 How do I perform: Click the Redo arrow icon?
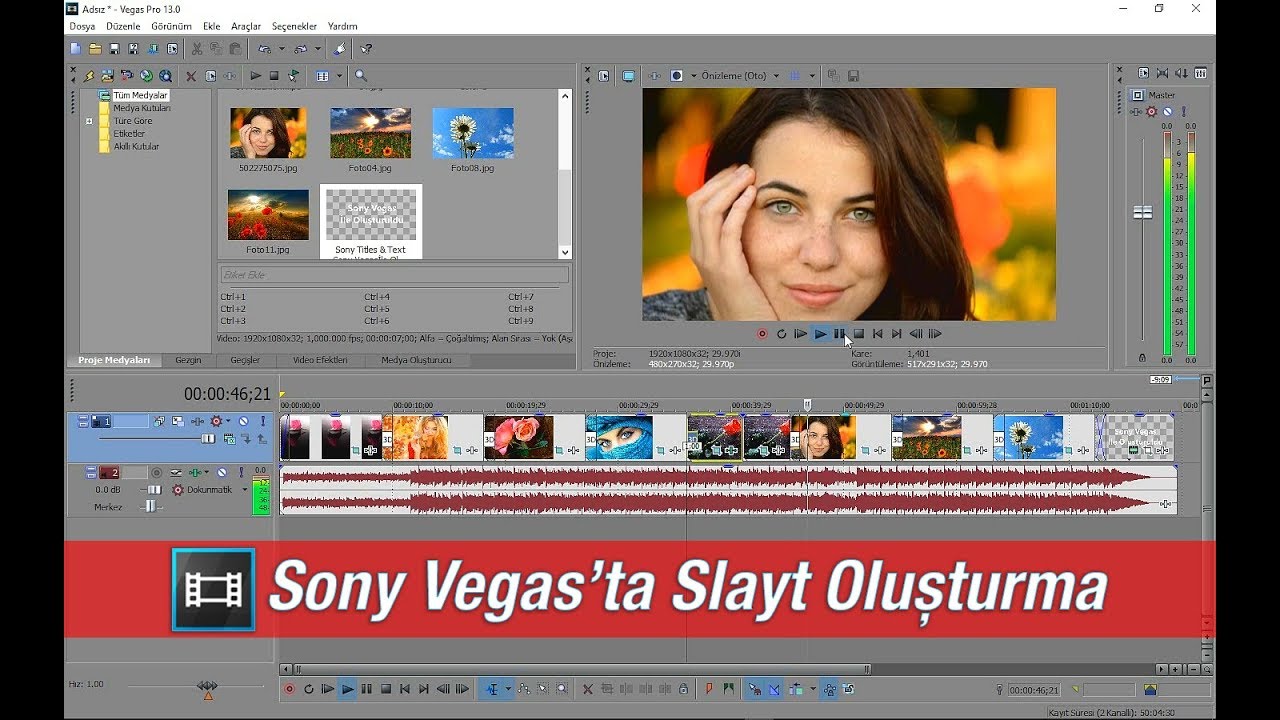(301, 48)
